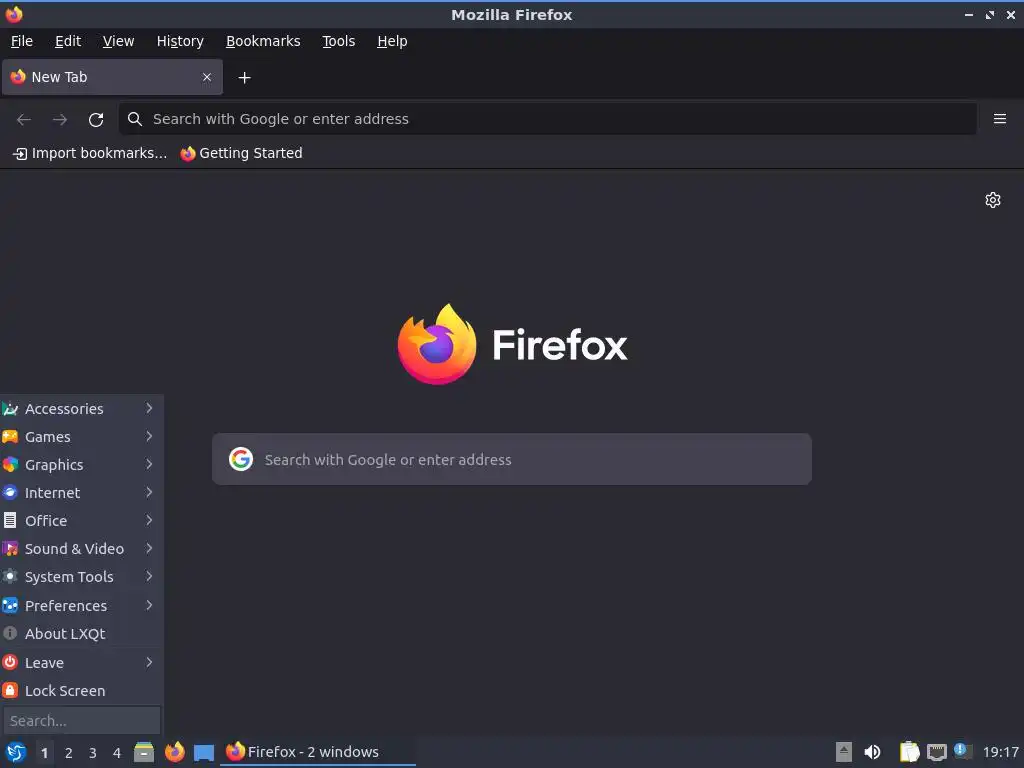This screenshot has width=1024, height=768.
Task: Open the update notifier tray icon
Action: pyautogui.click(x=963, y=751)
